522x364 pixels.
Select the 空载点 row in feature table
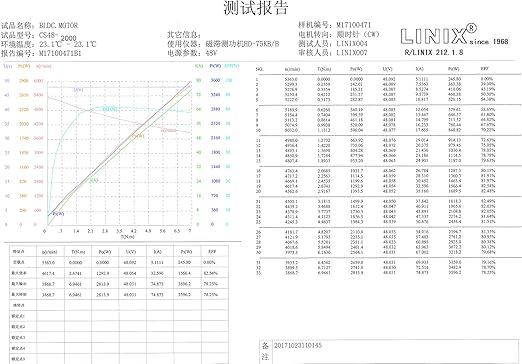(x=119, y=262)
